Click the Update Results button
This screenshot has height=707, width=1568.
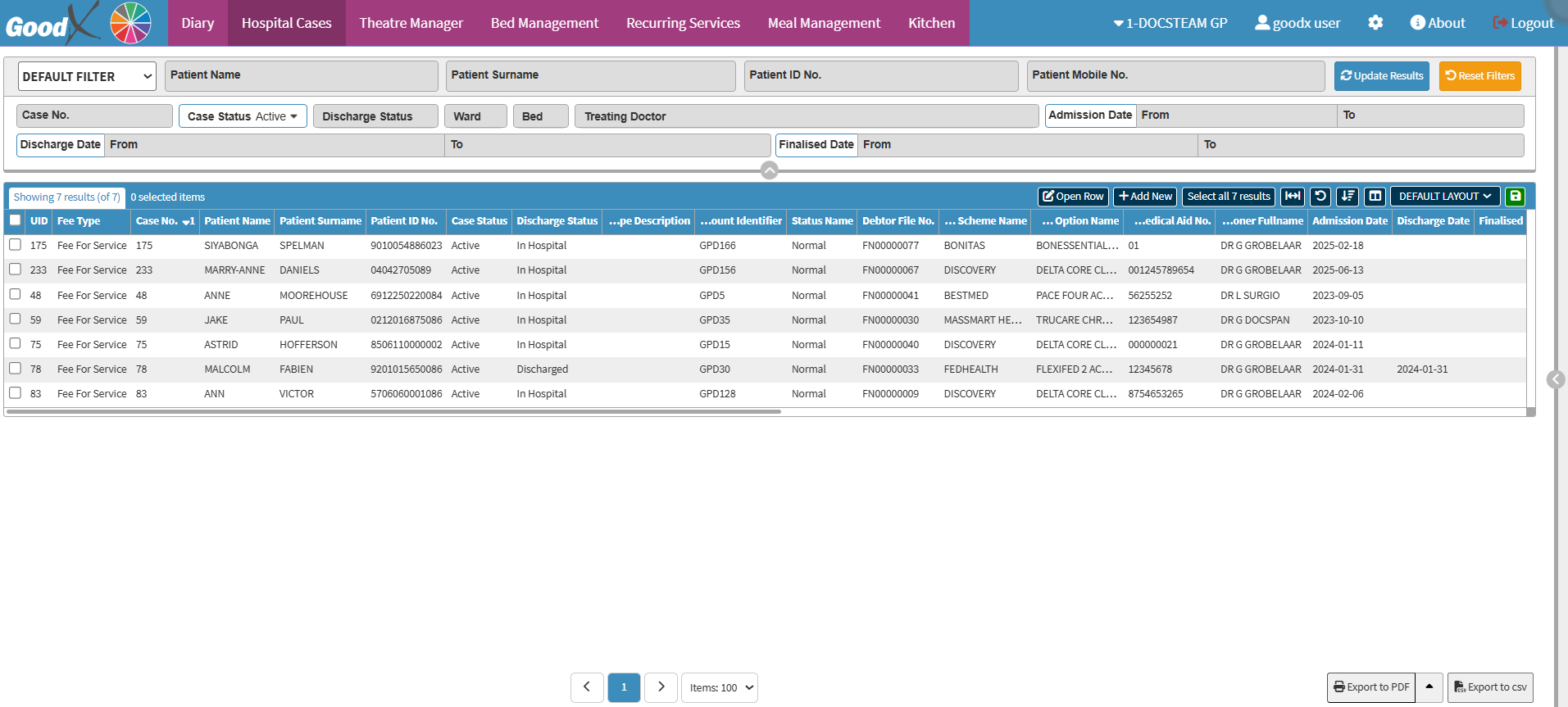pos(1381,76)
